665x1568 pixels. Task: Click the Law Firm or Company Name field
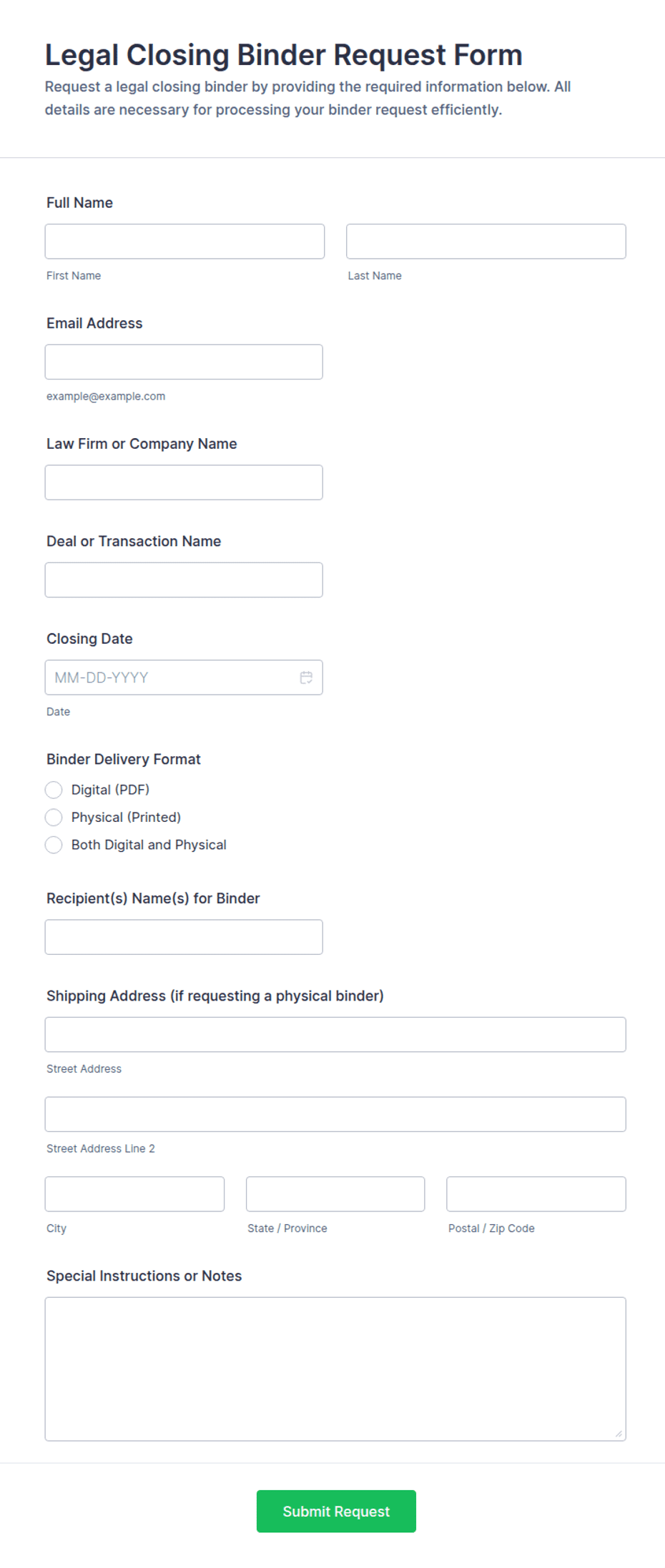tap(184, 482)
